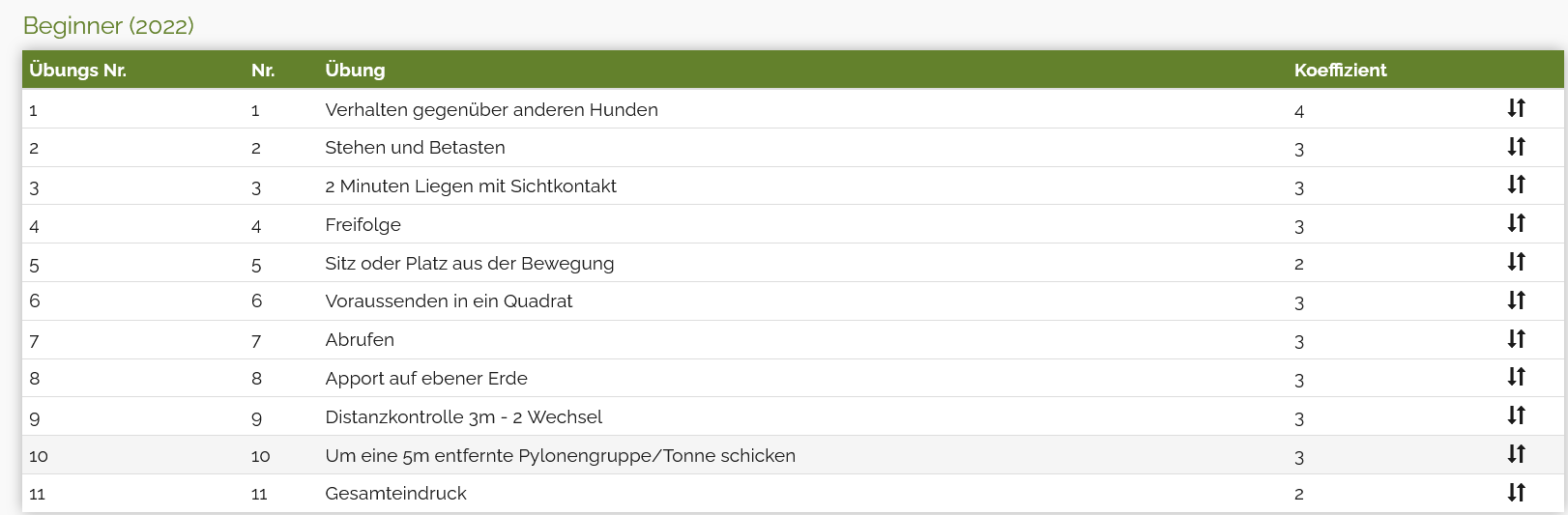This screenshot has width=1568, height=515.
Task: Click move arrows on the Abrufen row
Action: tap(1516, 339)
